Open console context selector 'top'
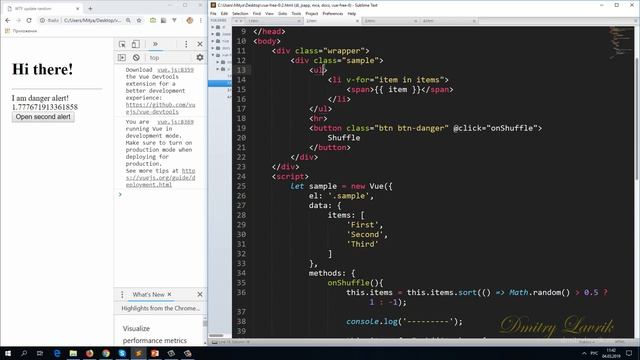Screen dimensions: 640x360 [x=154, y=58]
